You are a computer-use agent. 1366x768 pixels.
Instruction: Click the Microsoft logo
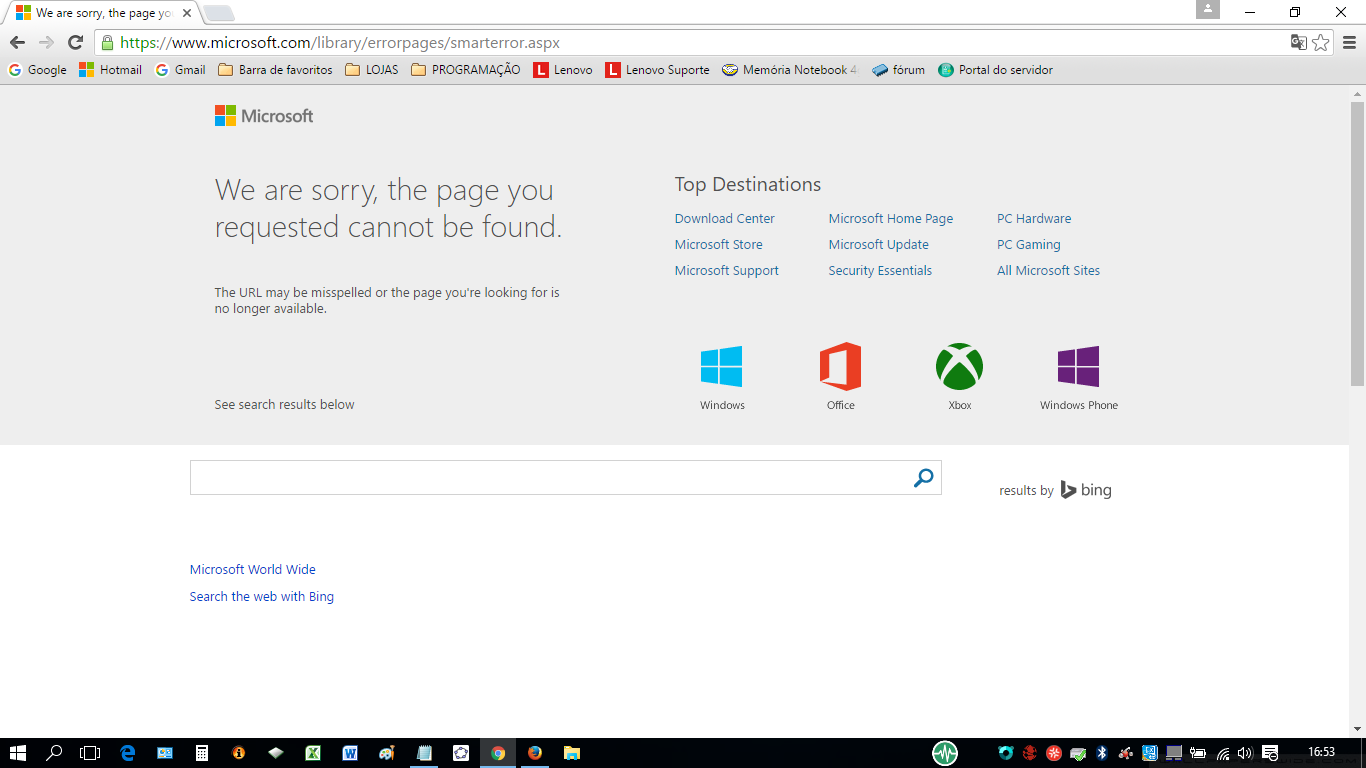(x=264, y=116)
